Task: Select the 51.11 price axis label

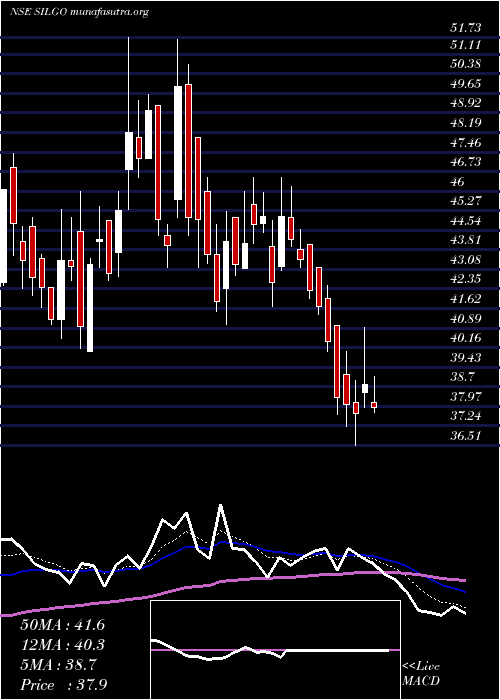Action: tap(466, 45)
